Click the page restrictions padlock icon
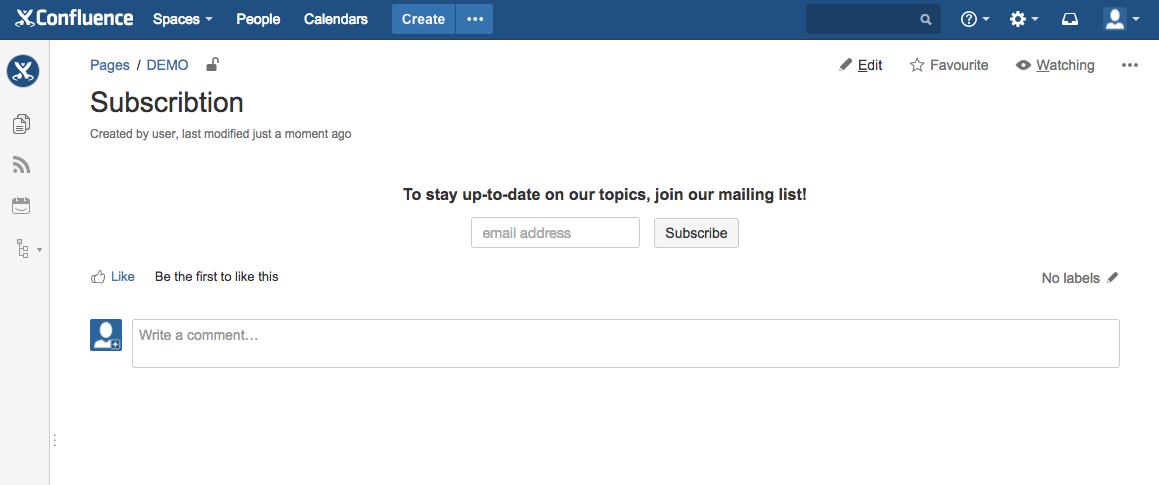The image size is (1159, 485). click(x=212, y=65)
